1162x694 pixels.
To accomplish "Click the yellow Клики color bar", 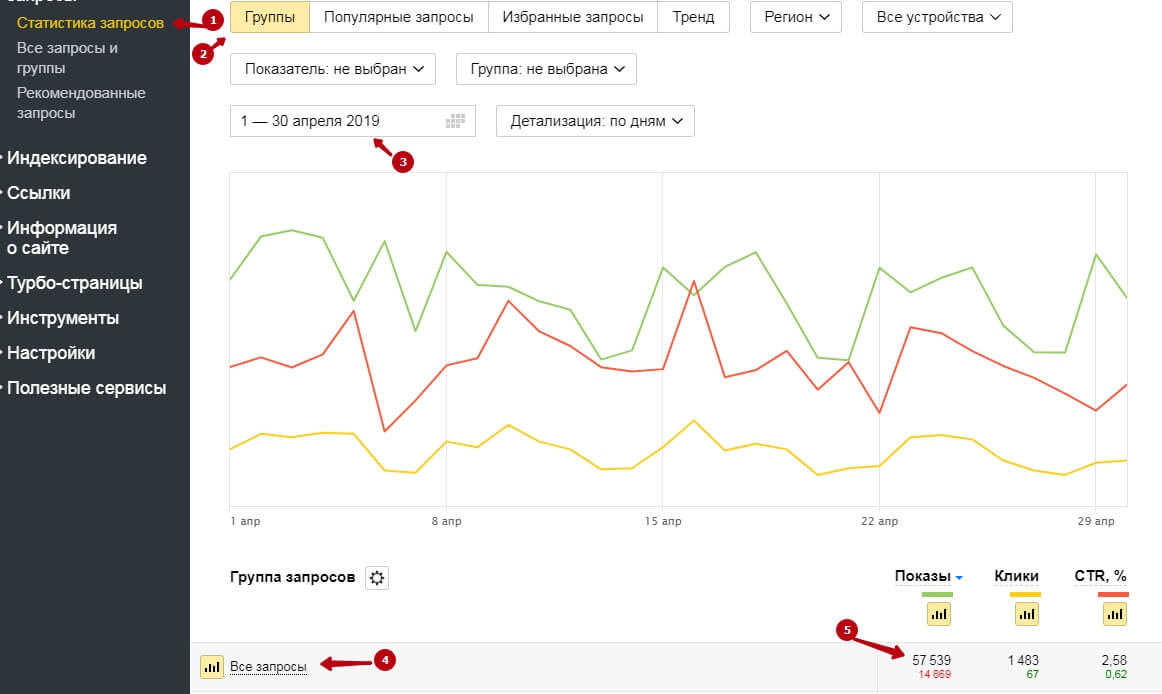I will click(x=1026, y=594).
